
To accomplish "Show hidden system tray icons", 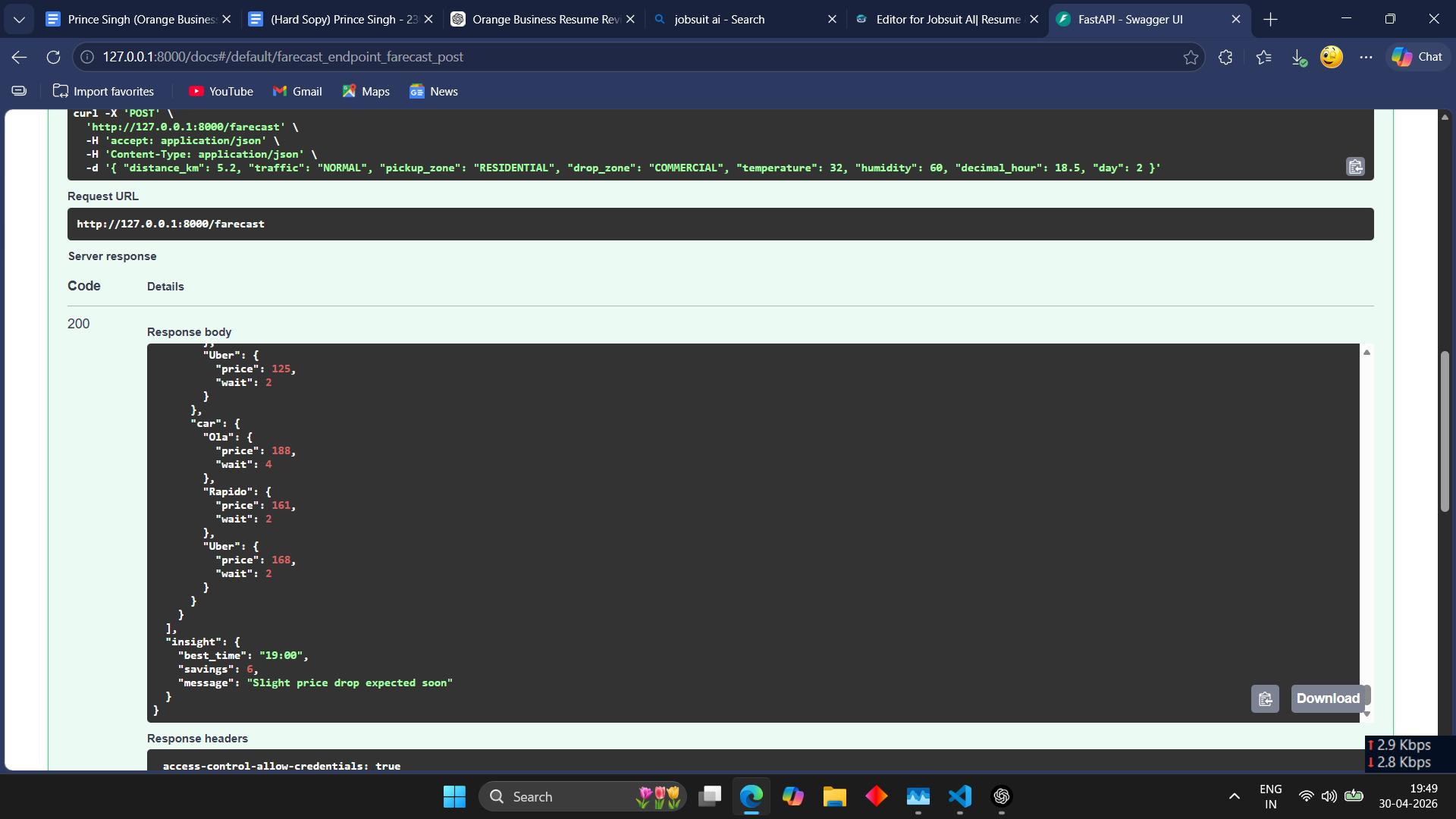I will pyautogui.click(x=1235, y=796).
